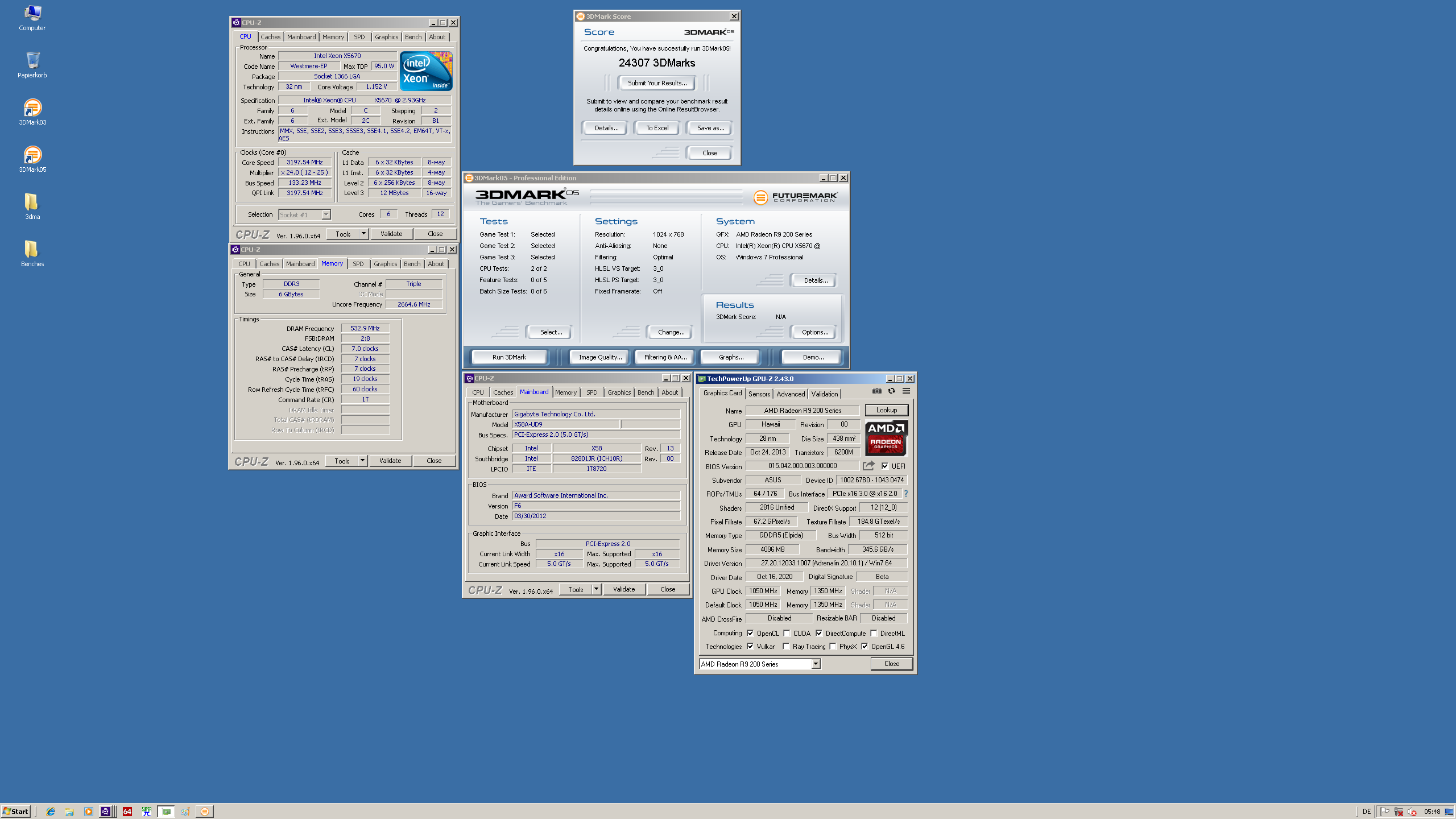Click BIOS export share icon
This screenshot has height=819, width=1456.
868,466
